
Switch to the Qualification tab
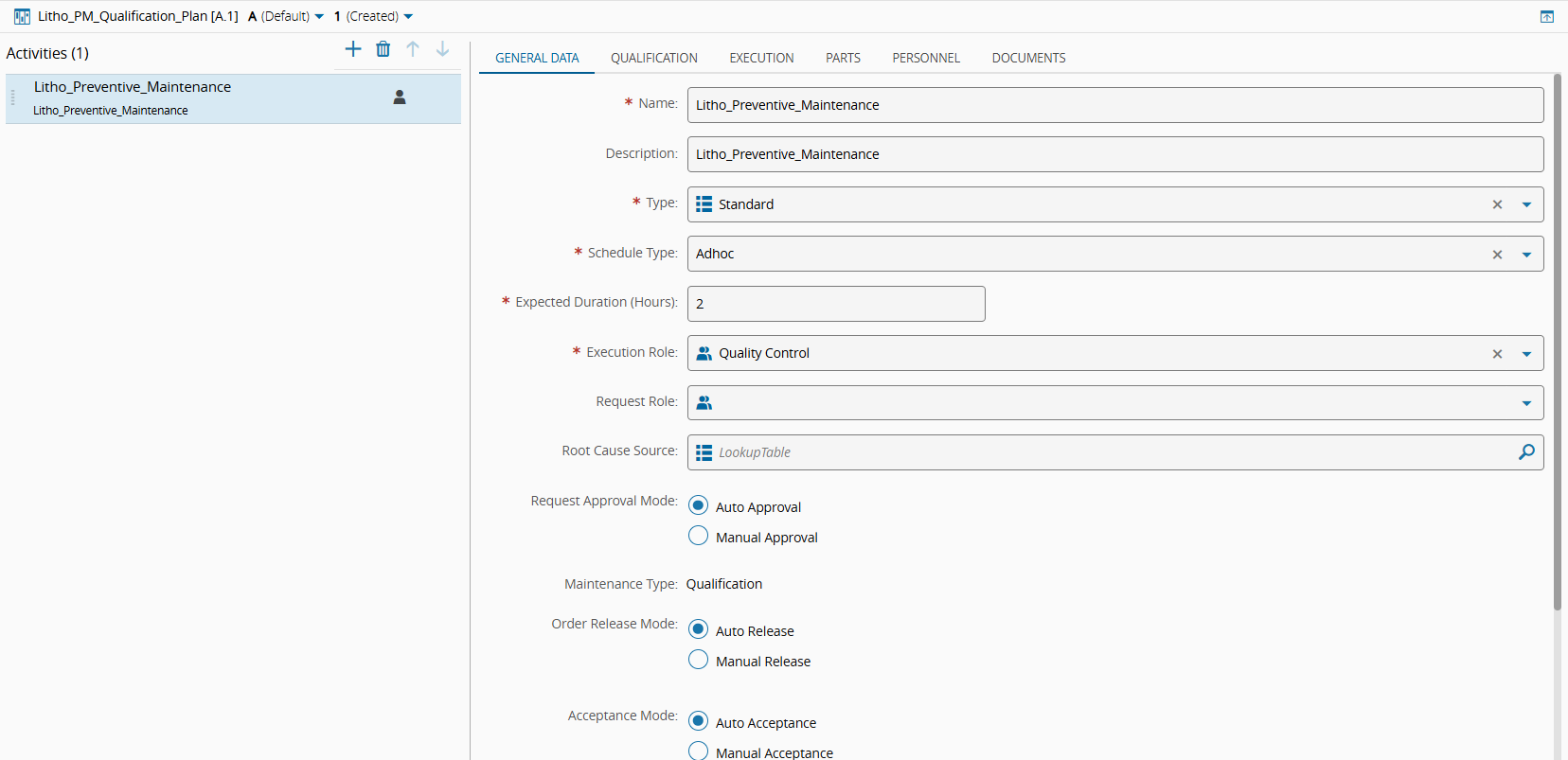[x=653, y=58]
